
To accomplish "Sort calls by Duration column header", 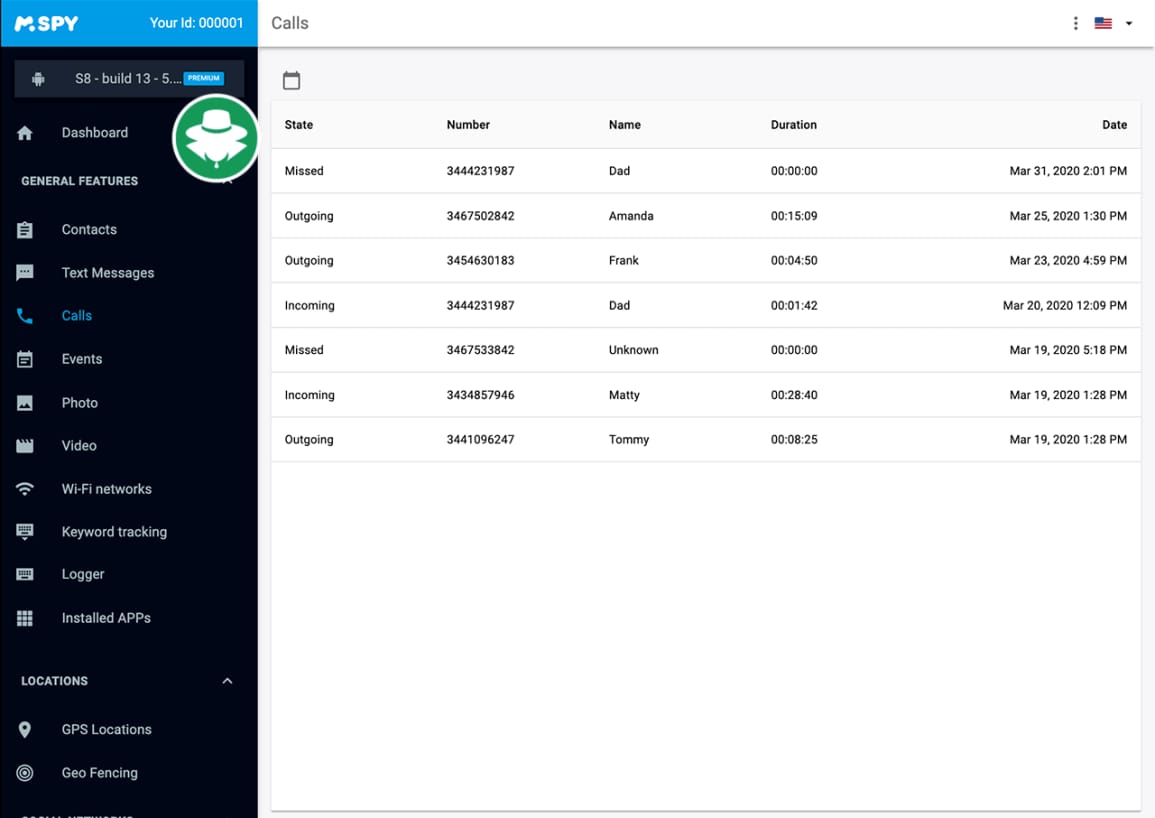I will (793, 125).
